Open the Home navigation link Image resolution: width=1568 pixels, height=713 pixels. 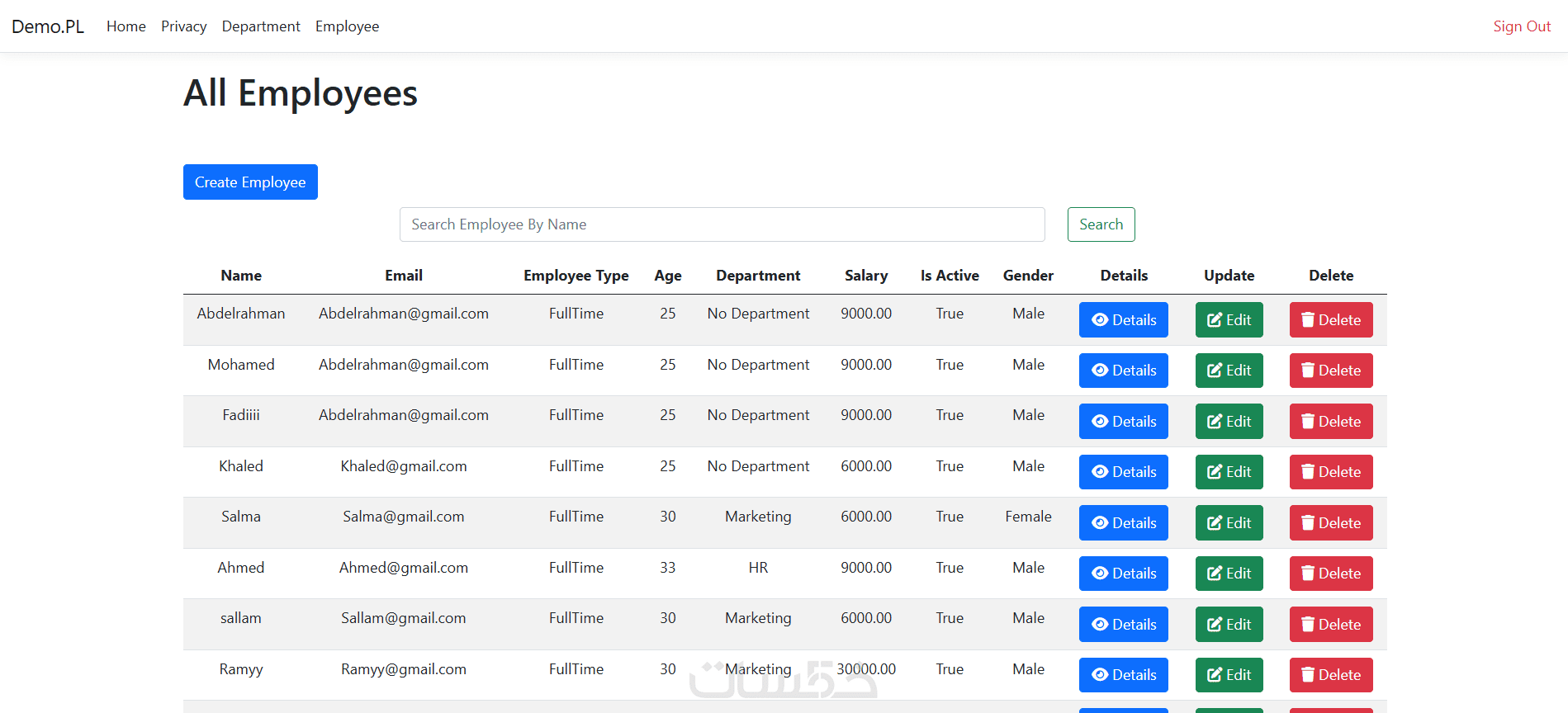126,26
